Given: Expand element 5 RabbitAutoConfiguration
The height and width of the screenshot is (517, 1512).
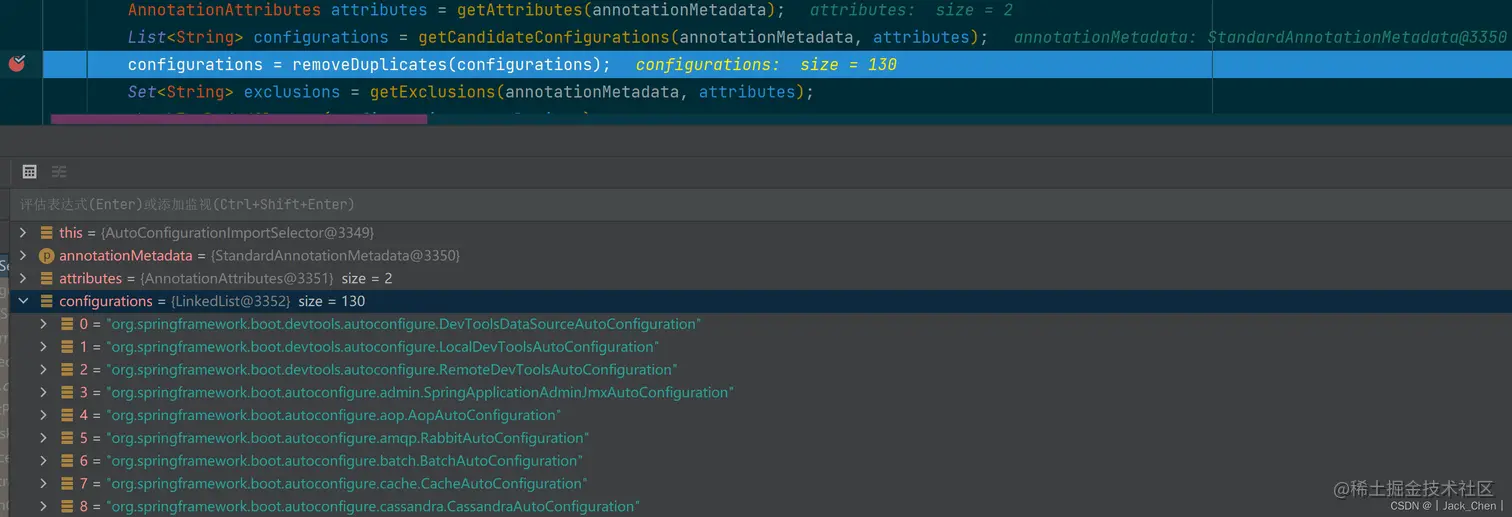Looking at the screenshot, I should click(43, 438).
